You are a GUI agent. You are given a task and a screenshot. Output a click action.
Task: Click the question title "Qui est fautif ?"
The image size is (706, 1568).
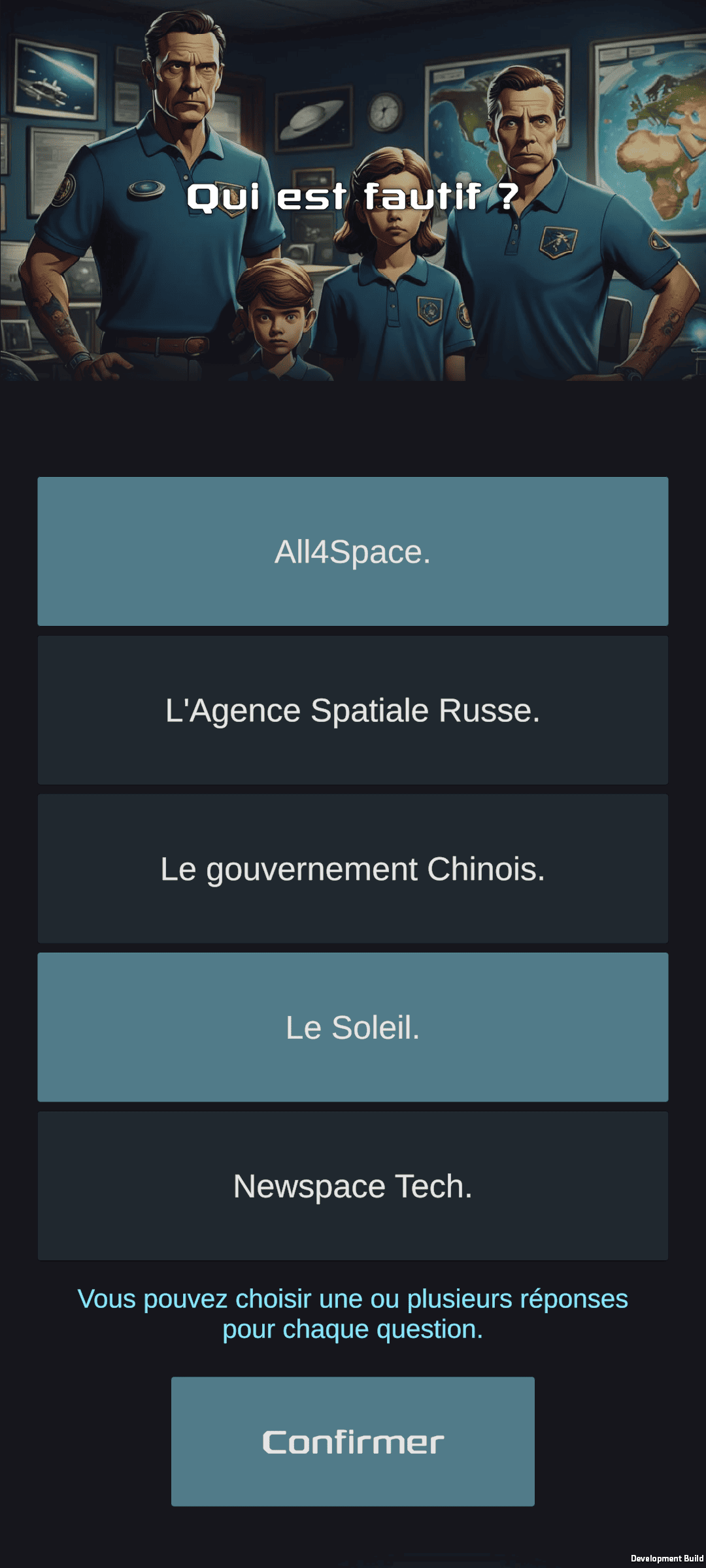click(x=353, y=196)
